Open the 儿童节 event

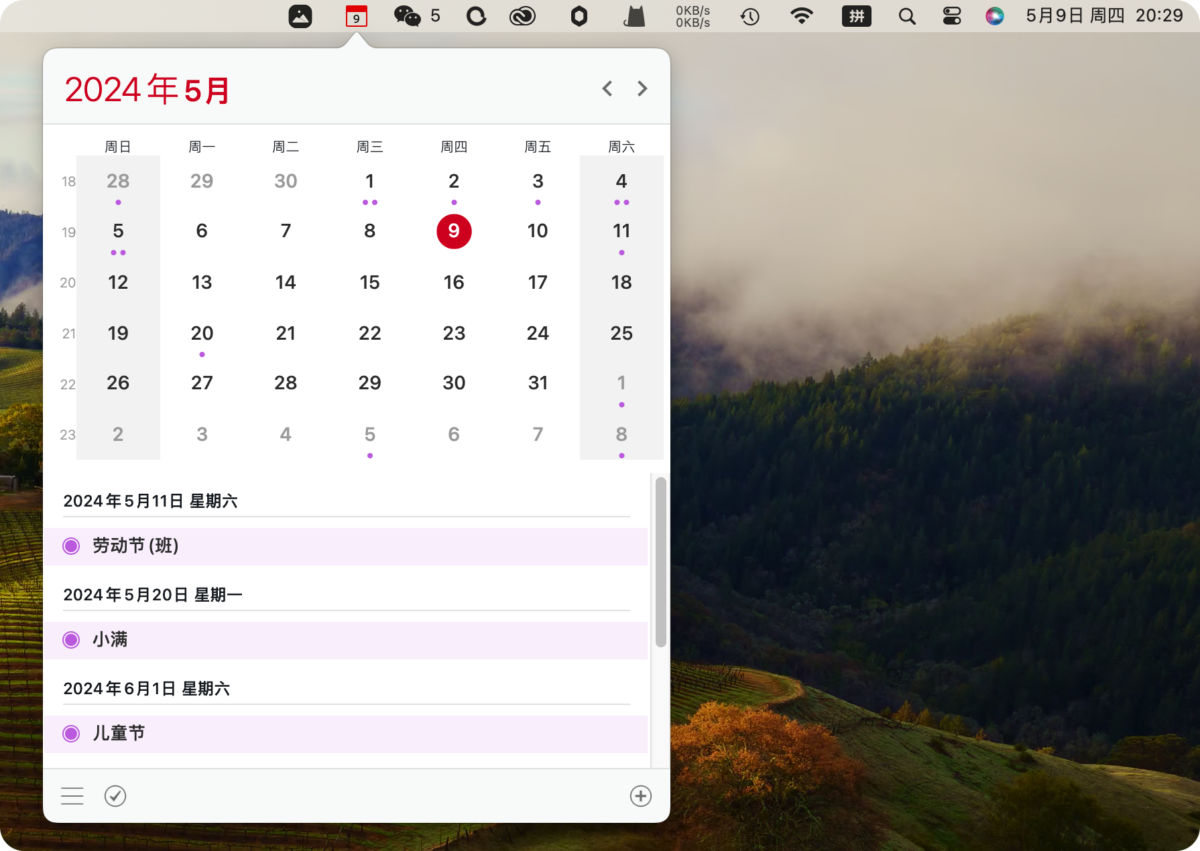click(x=346, y=734)
